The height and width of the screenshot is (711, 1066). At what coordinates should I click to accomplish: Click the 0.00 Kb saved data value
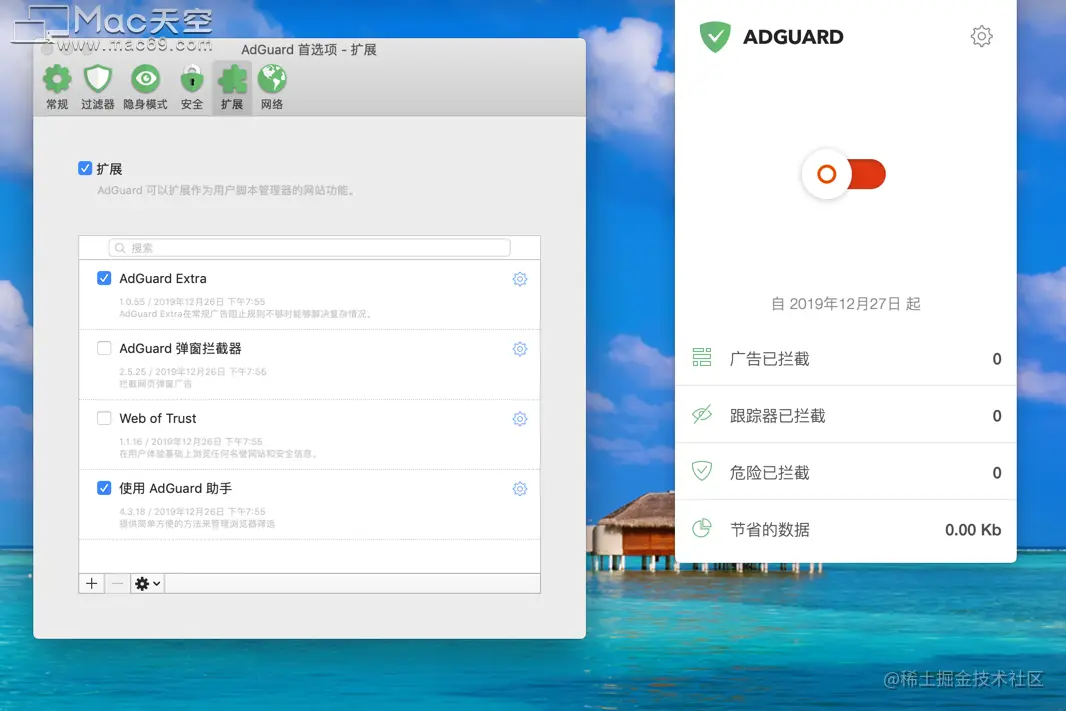(973, 530)
